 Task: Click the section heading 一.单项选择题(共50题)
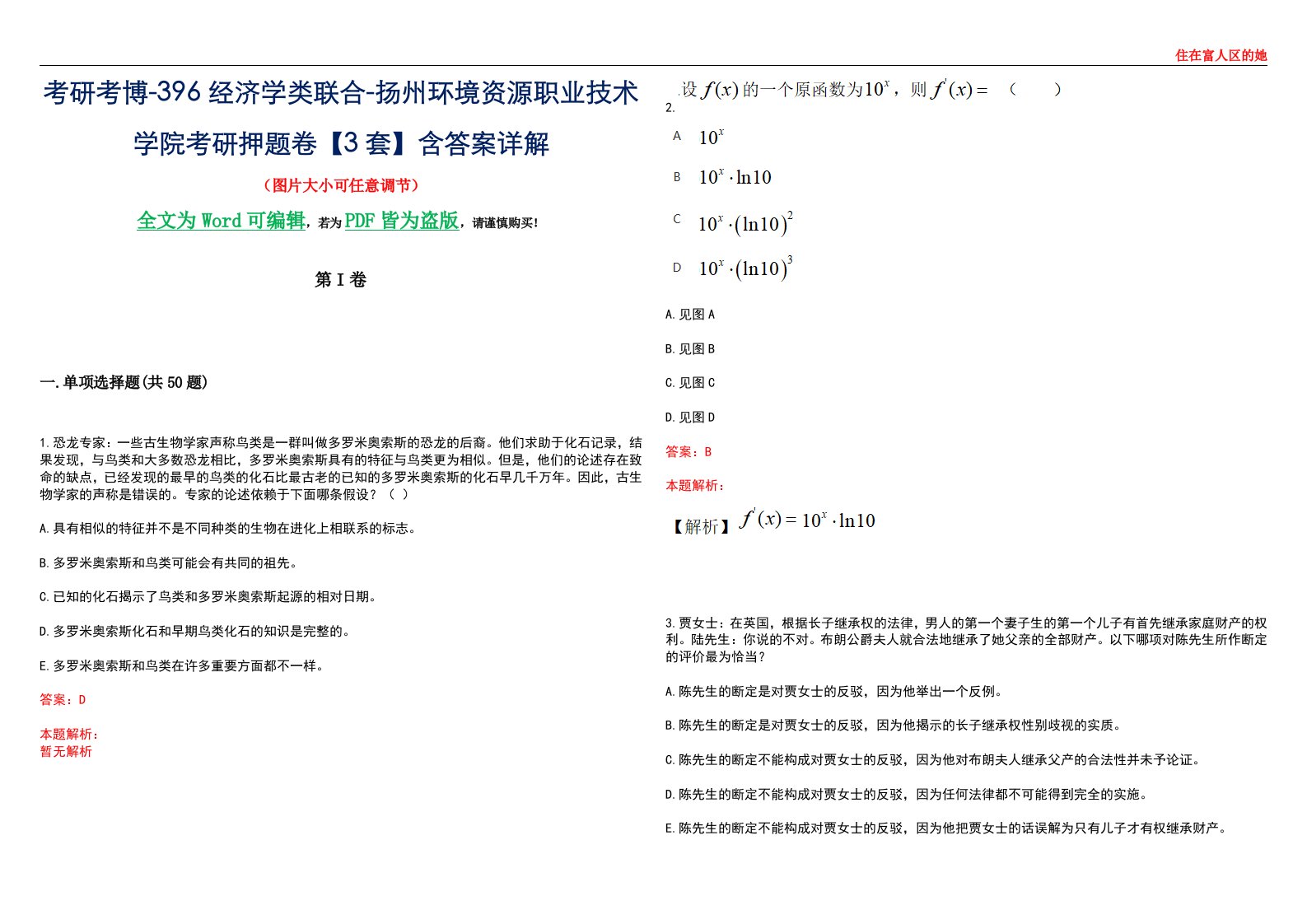click(x=124, y=382)
